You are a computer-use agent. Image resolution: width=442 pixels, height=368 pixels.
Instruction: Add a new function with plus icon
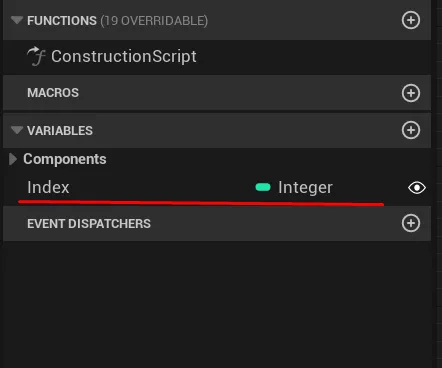[x=411, y=20]
